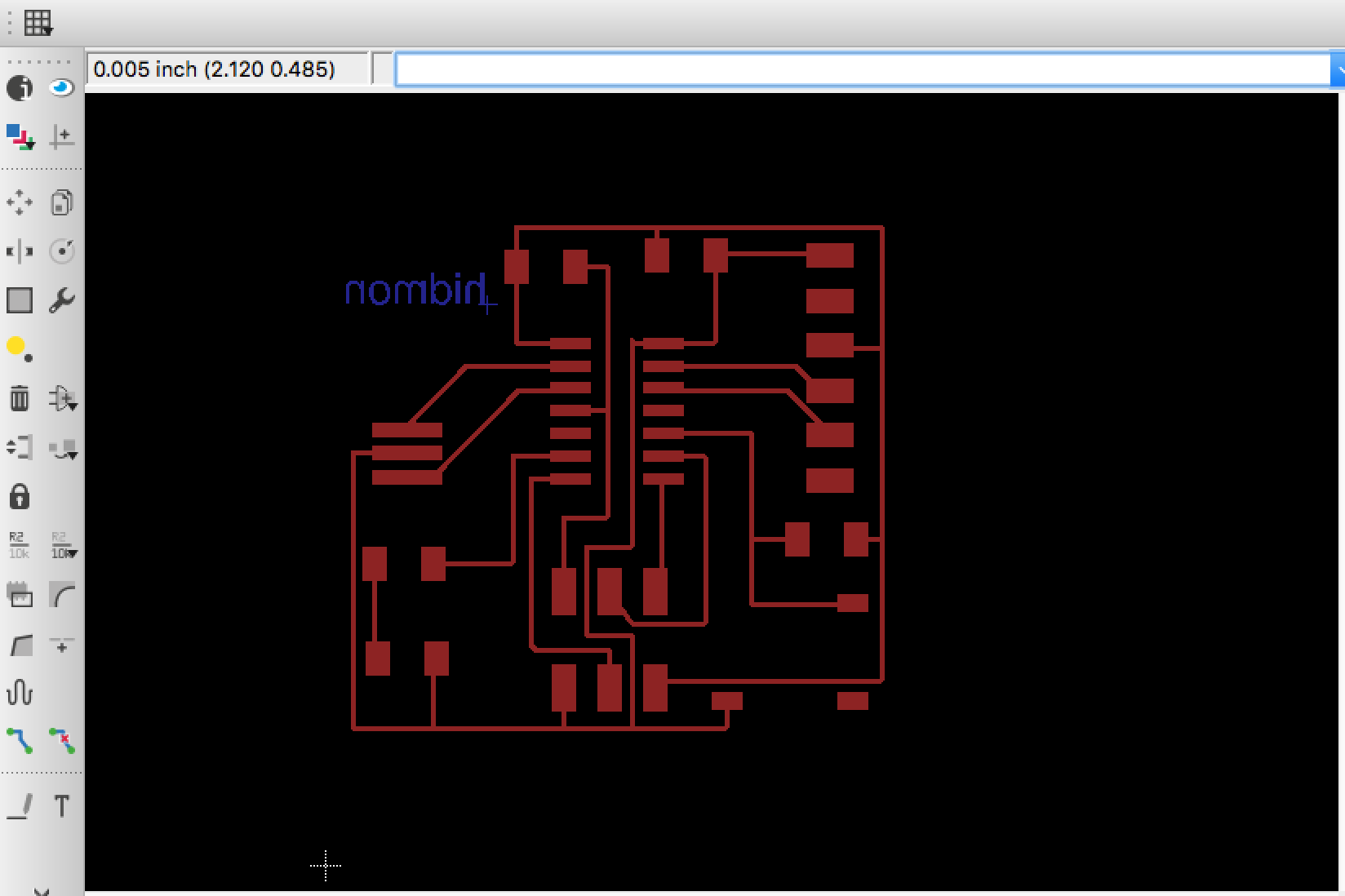Viewport: 1345px width, 896px height.
Task: Open the command history dropdown arrow
Action: 1338,69
